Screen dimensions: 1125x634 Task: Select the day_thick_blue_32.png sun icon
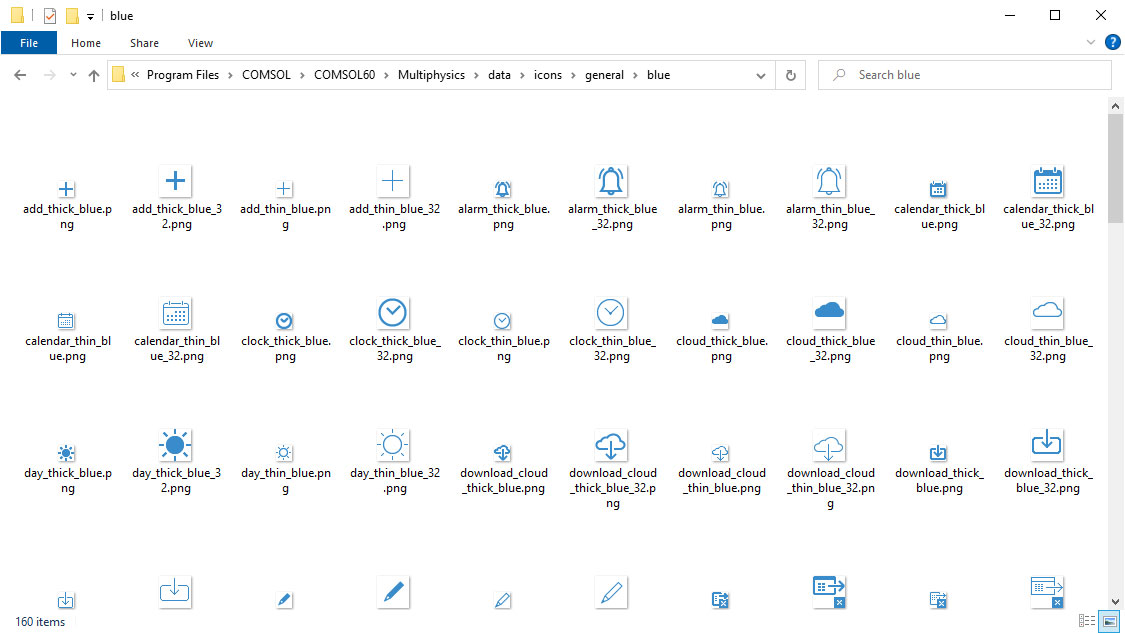pos(175,445)
